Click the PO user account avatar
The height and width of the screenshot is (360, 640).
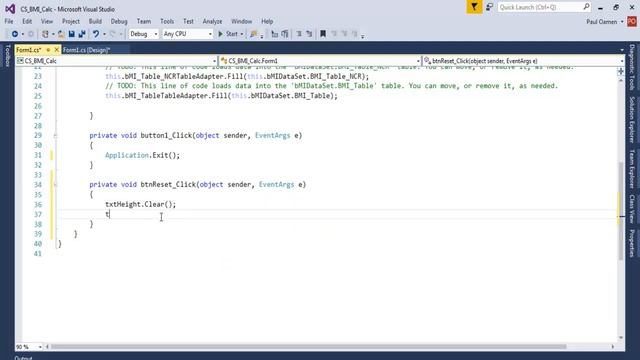coord(632,21)
